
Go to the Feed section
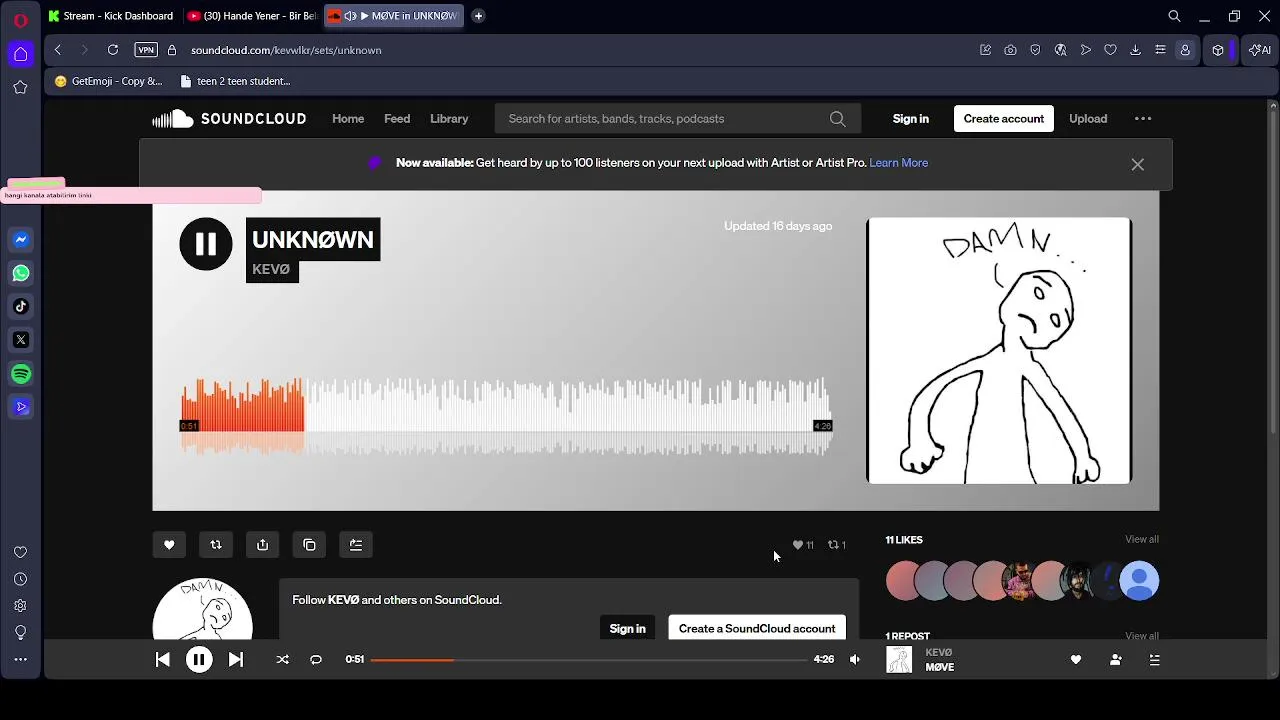pos(397,118)
